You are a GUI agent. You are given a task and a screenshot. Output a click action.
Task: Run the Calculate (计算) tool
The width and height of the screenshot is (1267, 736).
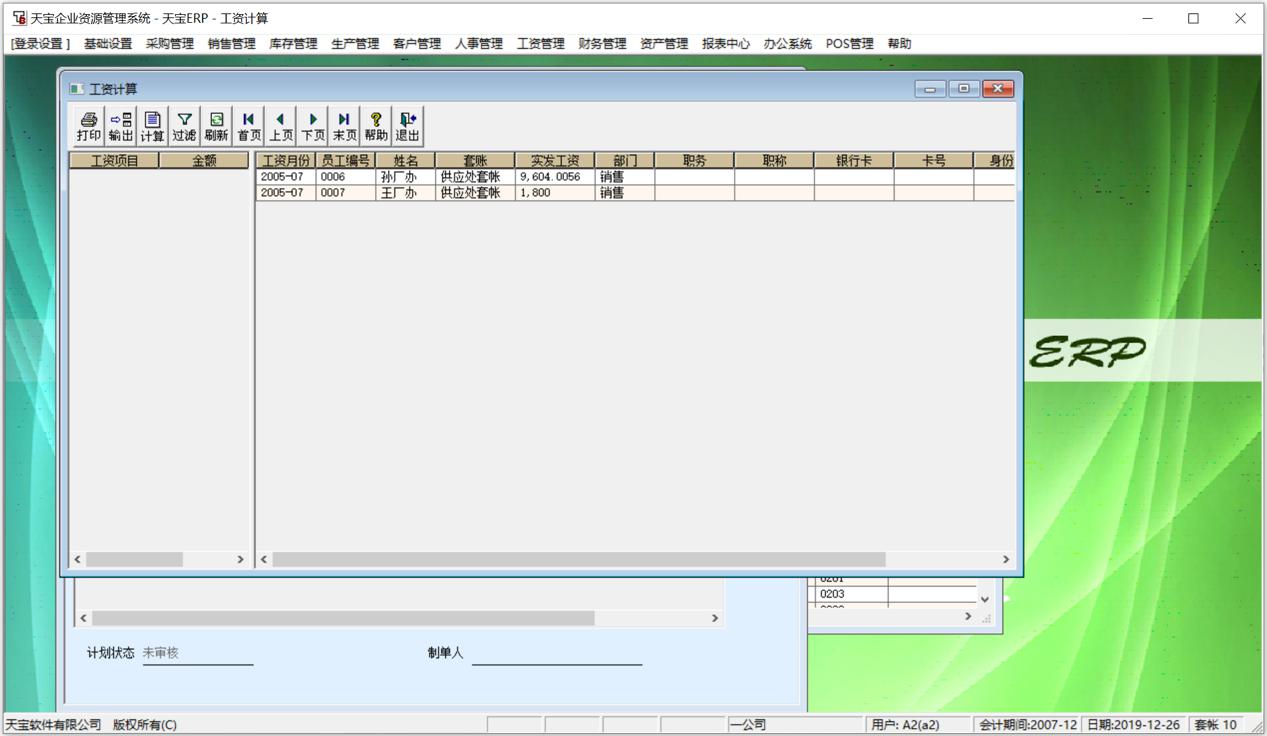tap(152, 126)
